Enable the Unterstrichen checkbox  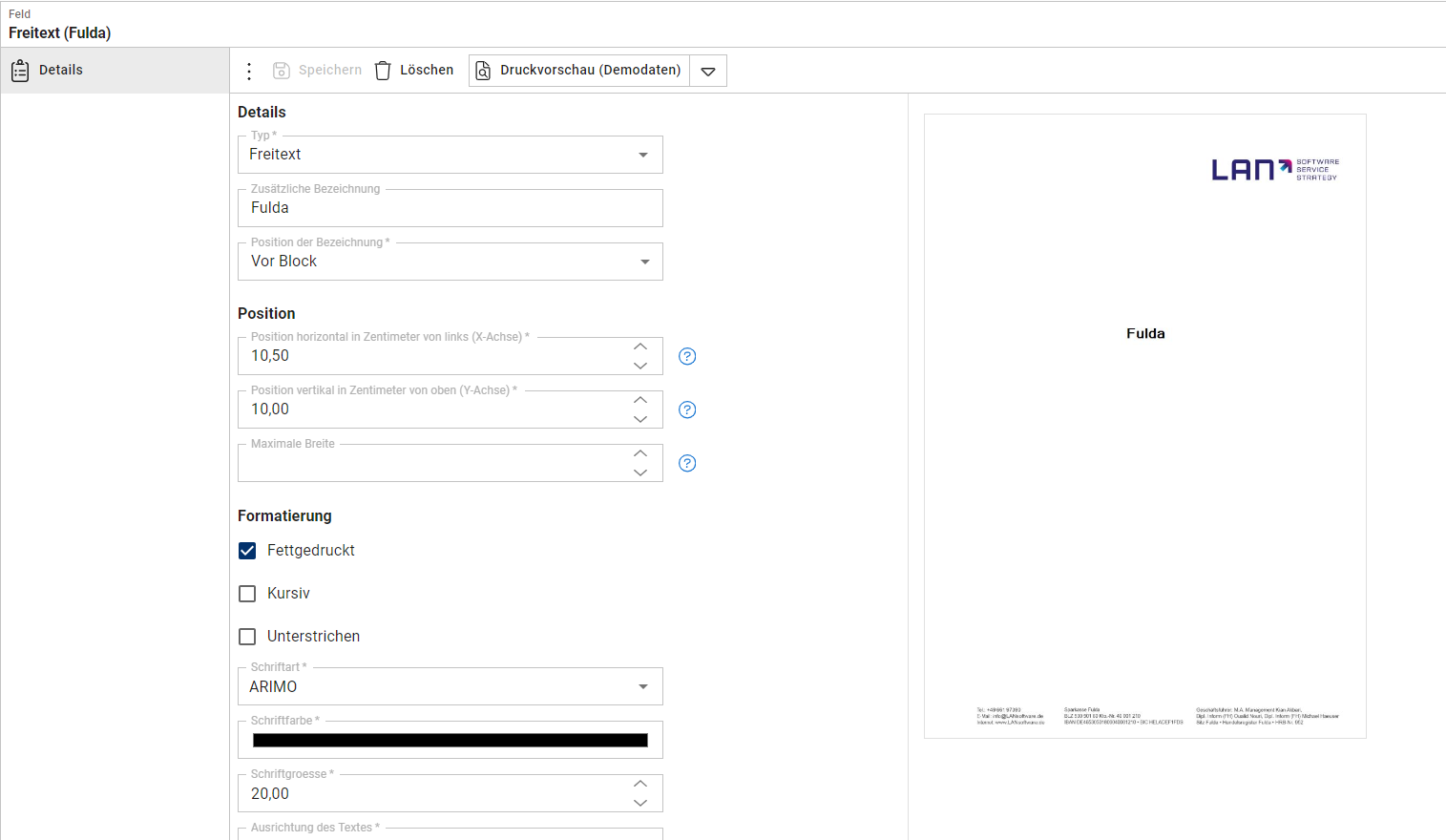click(x=247, y=637)
